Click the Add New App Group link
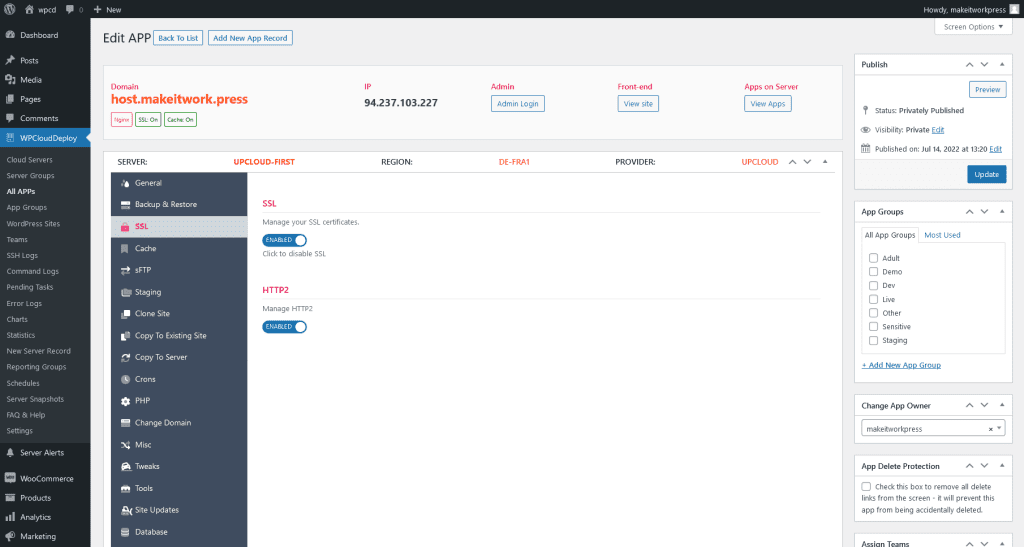Image resolution: width=1024 pixels, height=547 pixels. [x=901, y=365]
